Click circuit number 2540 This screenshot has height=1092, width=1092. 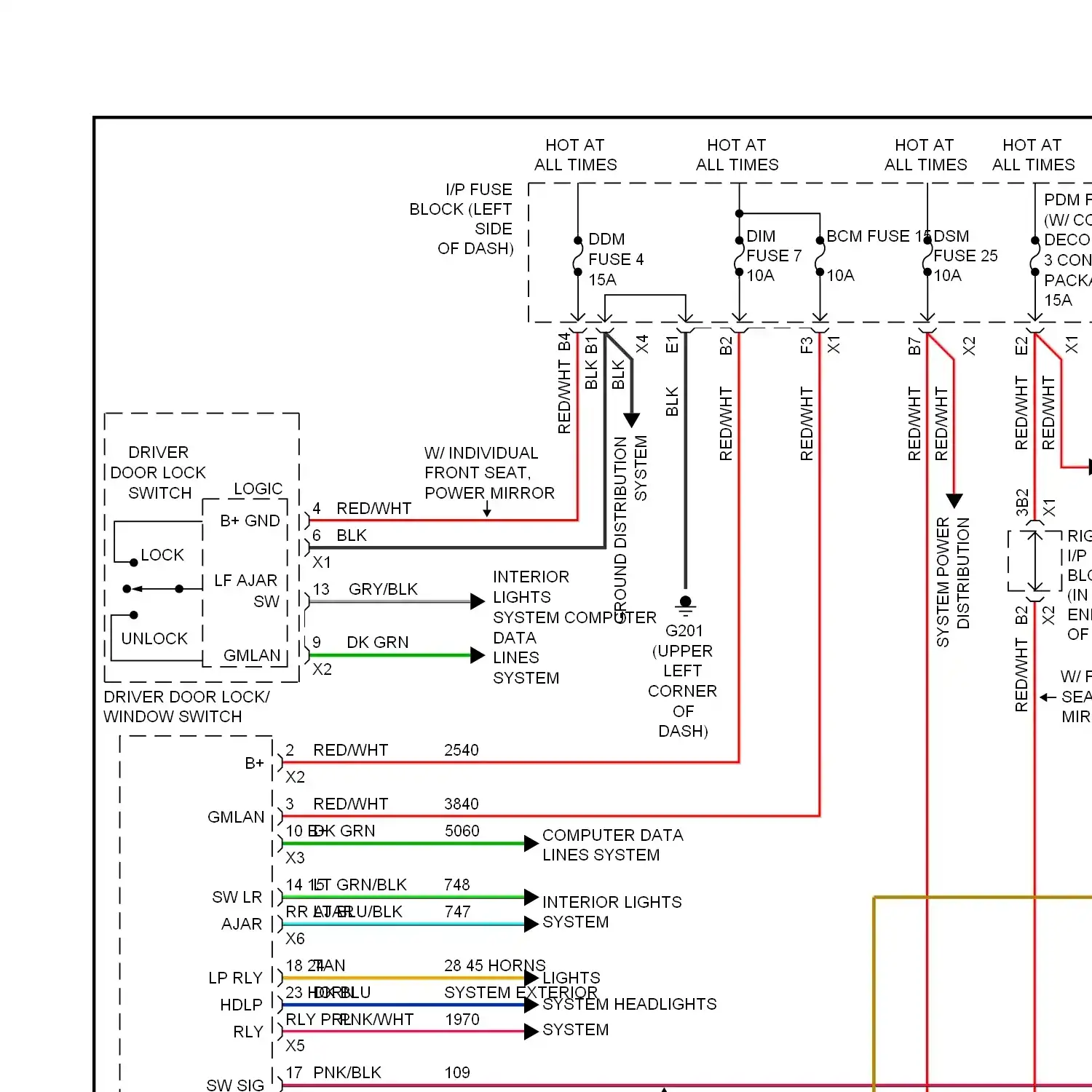coord(462,750)
